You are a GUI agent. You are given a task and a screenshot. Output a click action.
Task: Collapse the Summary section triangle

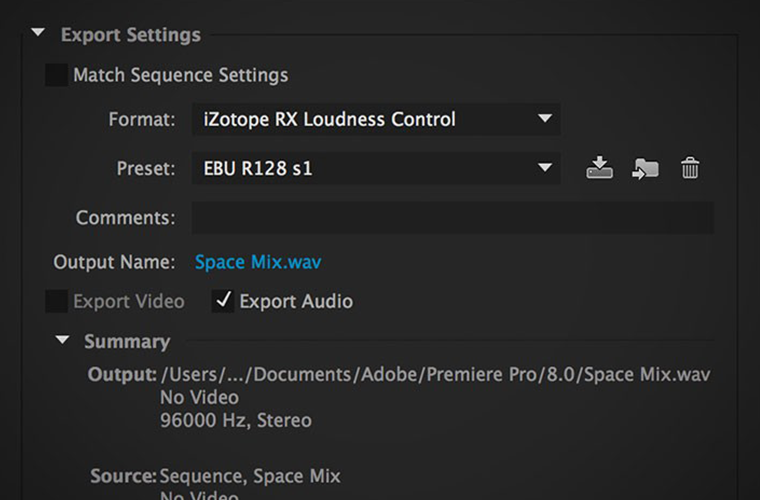click(x=62, y=340)
